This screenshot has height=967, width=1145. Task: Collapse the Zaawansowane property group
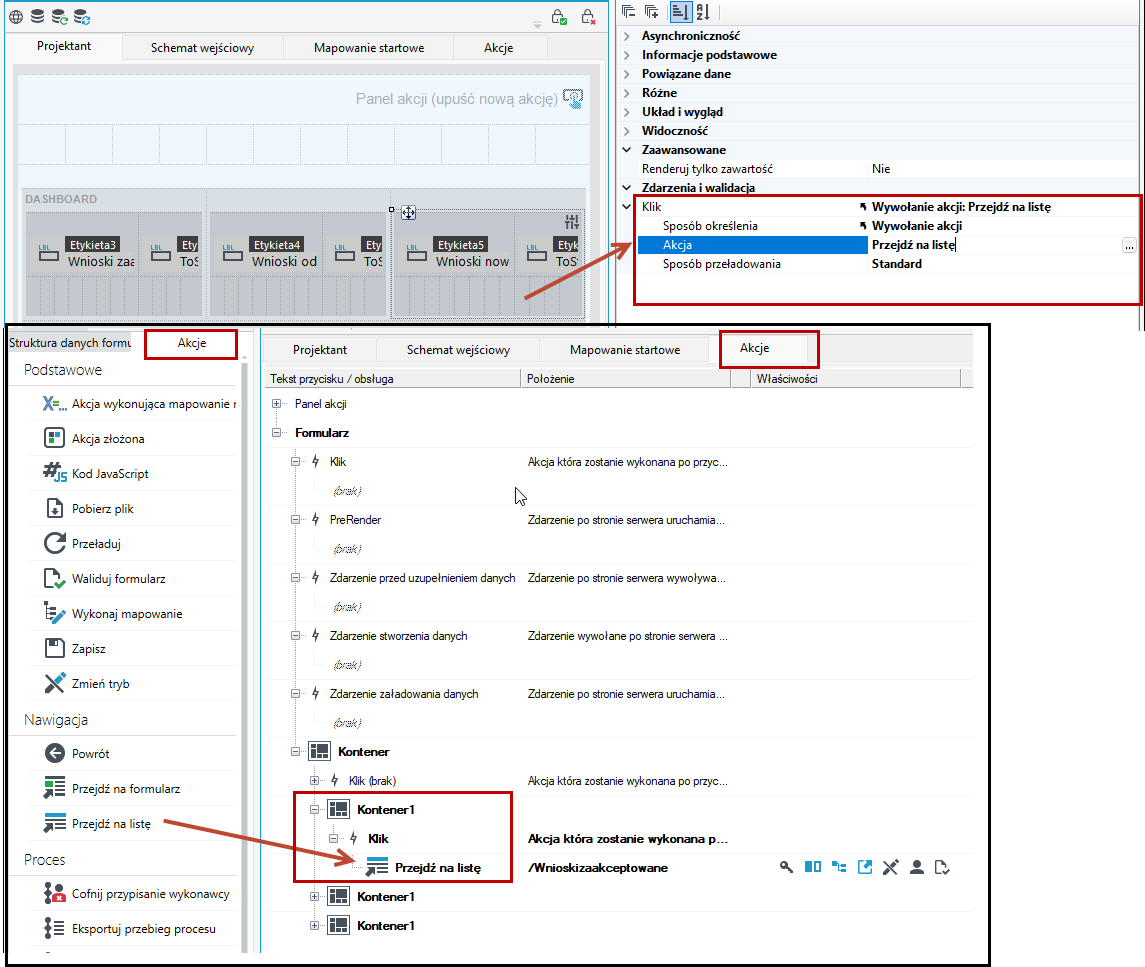pos(627,150)
